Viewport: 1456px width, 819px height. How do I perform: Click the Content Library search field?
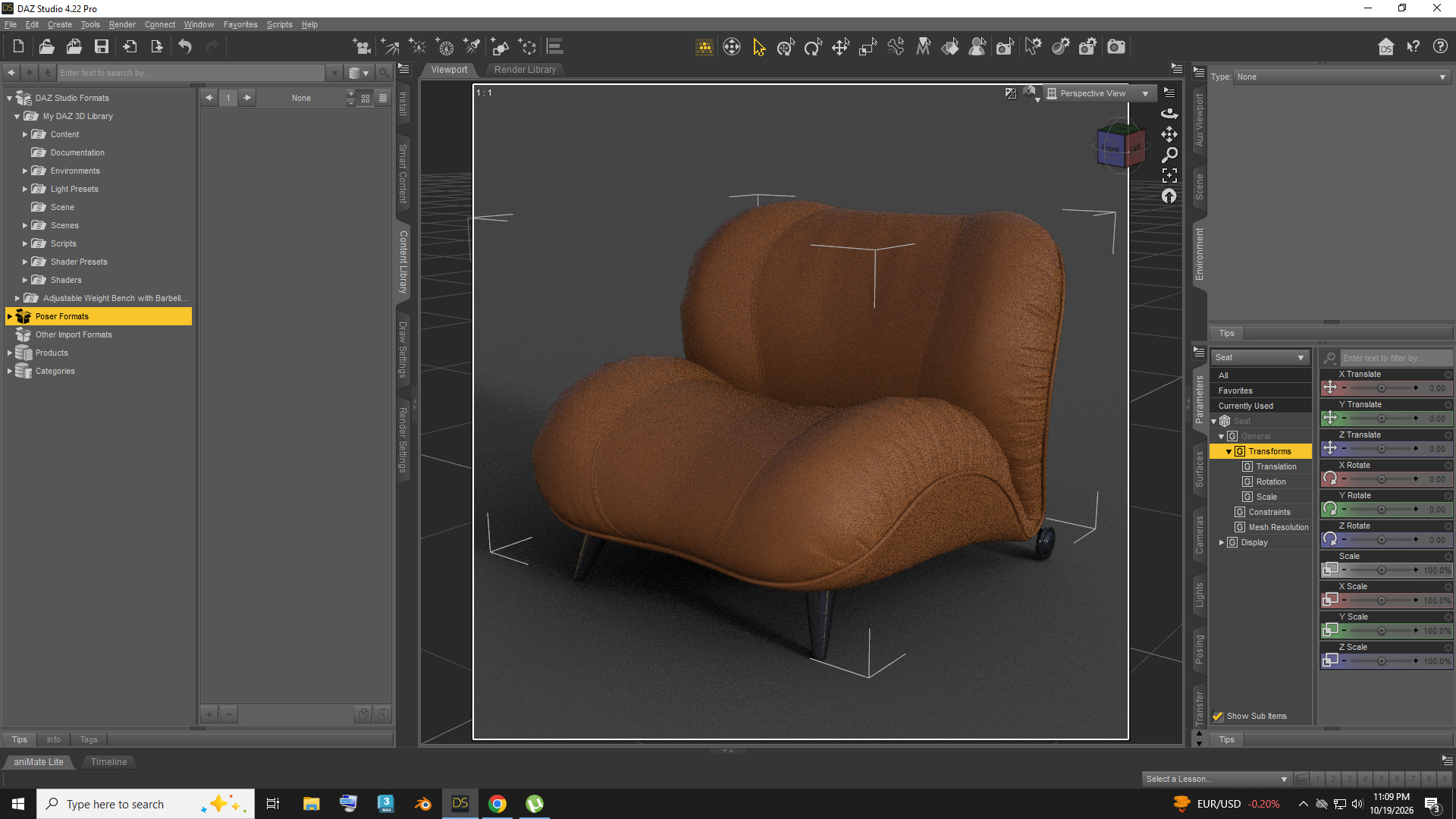pyautogui.click(x=192, y=74)
